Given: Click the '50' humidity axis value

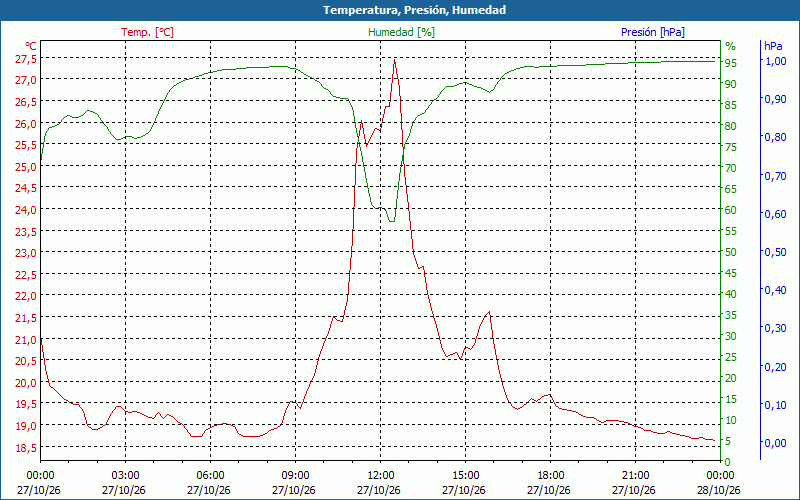Looking at the screenshot, I should coord(731,252).
